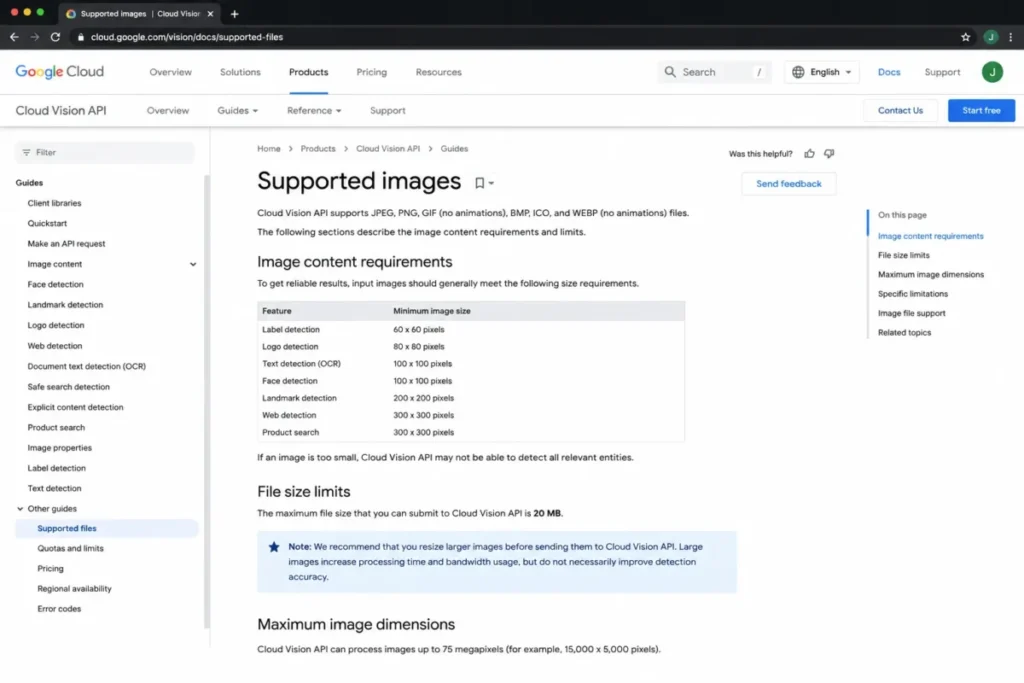1024x683 pixels.
Task: Open the Support tab in Vision nav
Action: (387, 110)
